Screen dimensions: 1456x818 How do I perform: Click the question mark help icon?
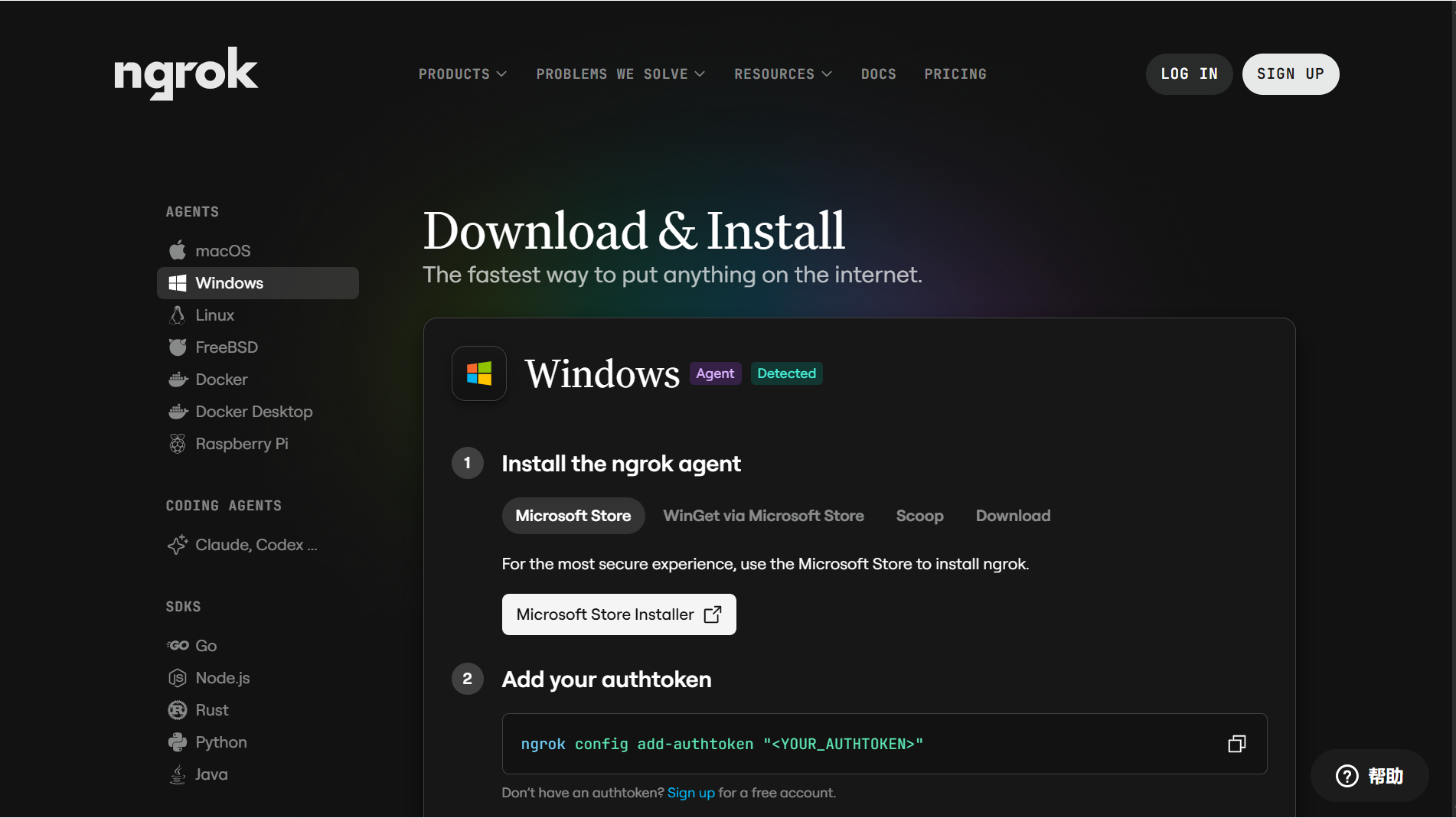pos(1347,776)
